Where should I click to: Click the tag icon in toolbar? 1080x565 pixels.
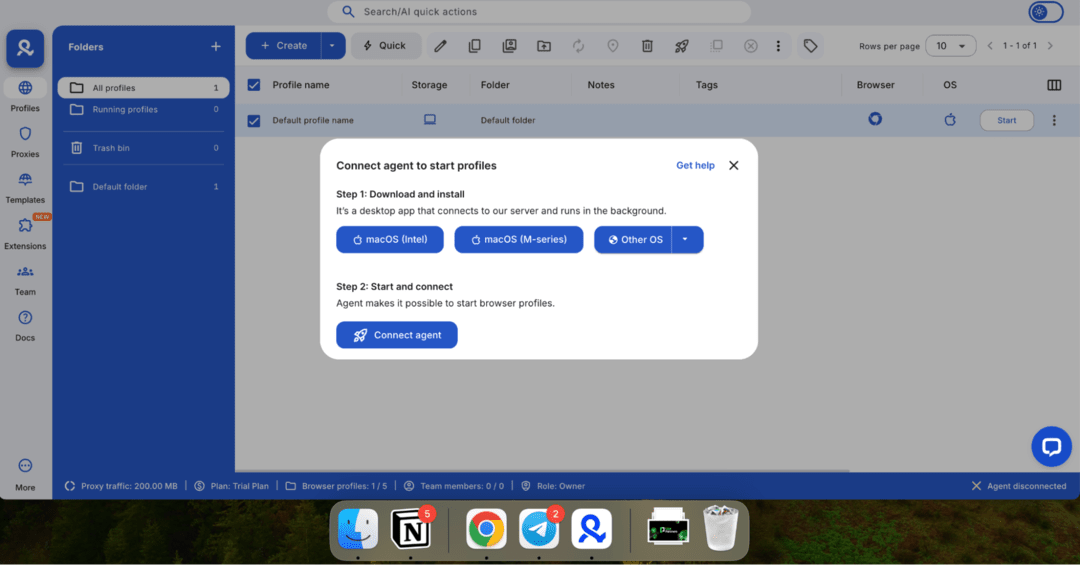(x=810, y=46)
